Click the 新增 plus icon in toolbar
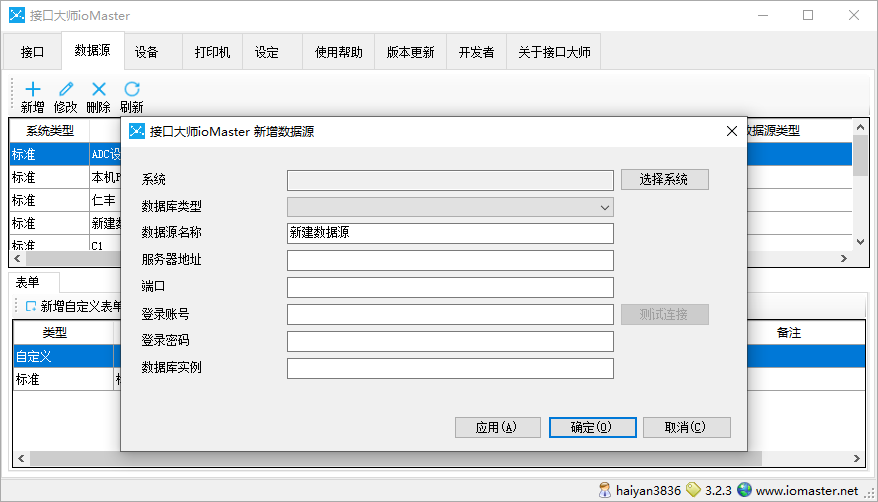The image size is (878, 502). coord(32,89)
